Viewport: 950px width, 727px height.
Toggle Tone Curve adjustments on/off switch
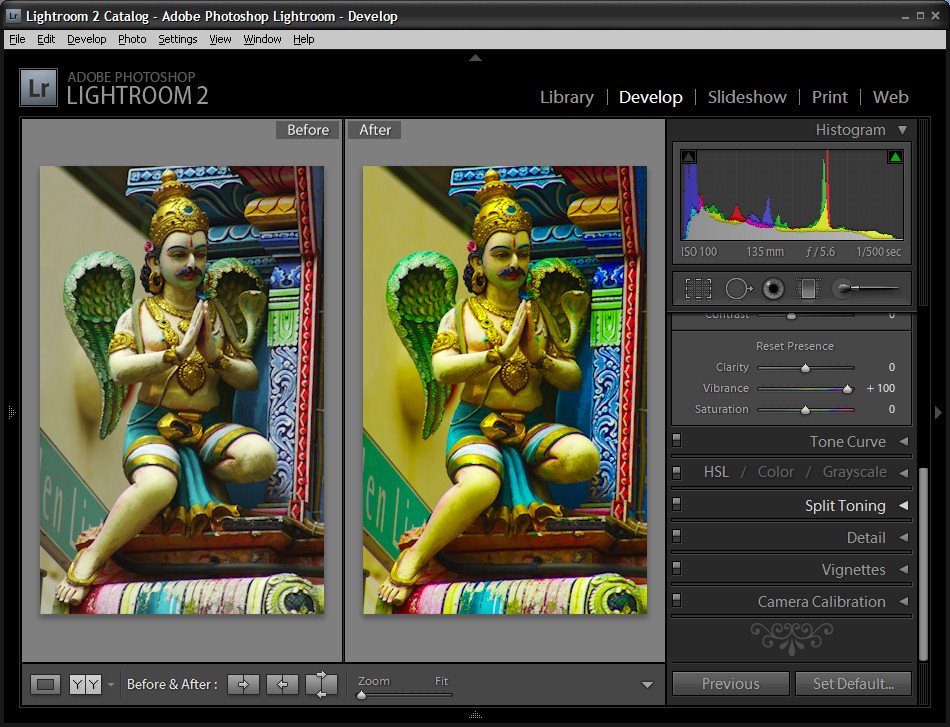click(x=677, y=440)
